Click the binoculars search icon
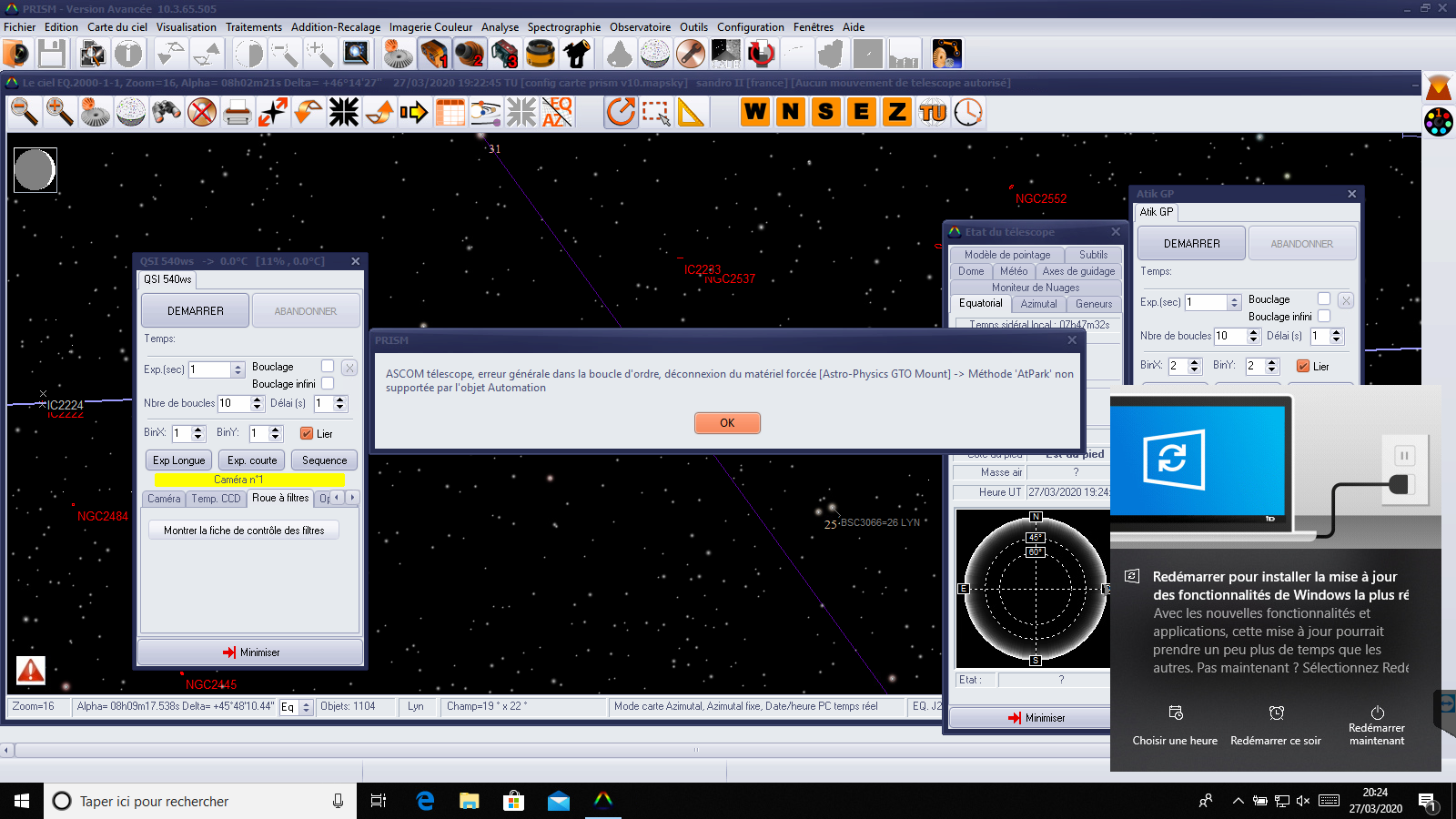Screen dimensions: 1456x819 tap(167, 112)
